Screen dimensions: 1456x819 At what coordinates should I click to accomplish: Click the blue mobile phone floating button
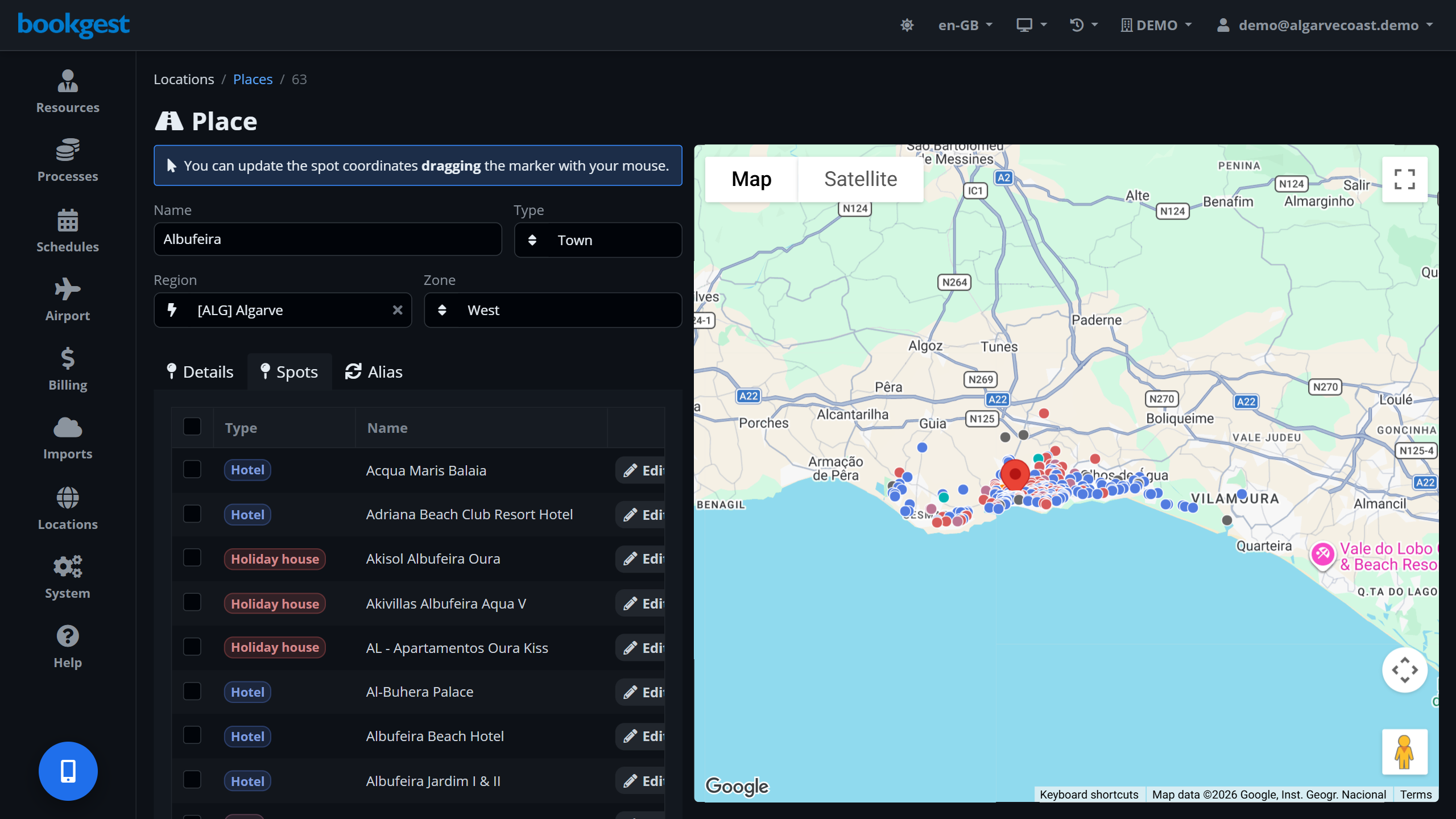(x=68, y=771)
